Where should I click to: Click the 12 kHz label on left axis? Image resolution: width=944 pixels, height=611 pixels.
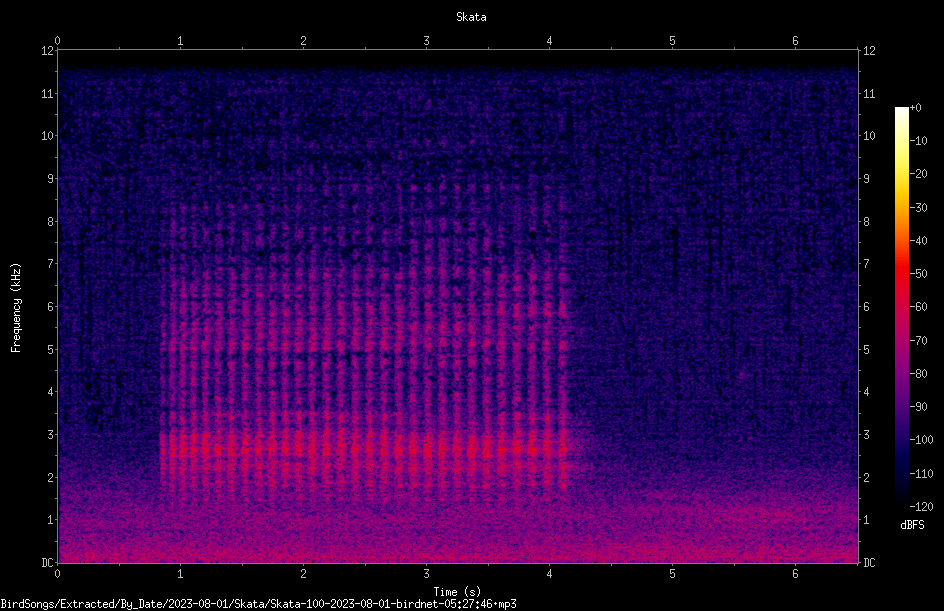pyautogui.click(x=48, y=51)
